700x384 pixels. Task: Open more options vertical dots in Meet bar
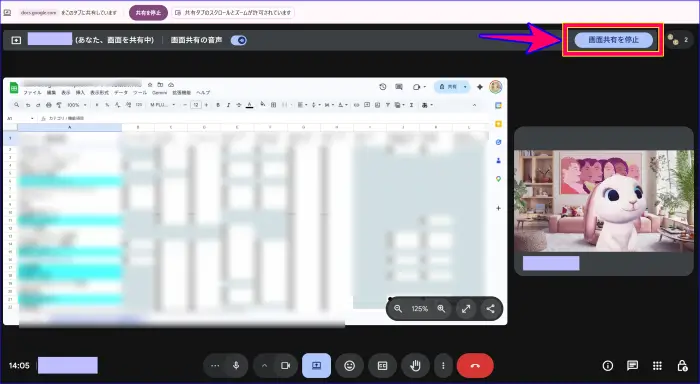point(443,366)
